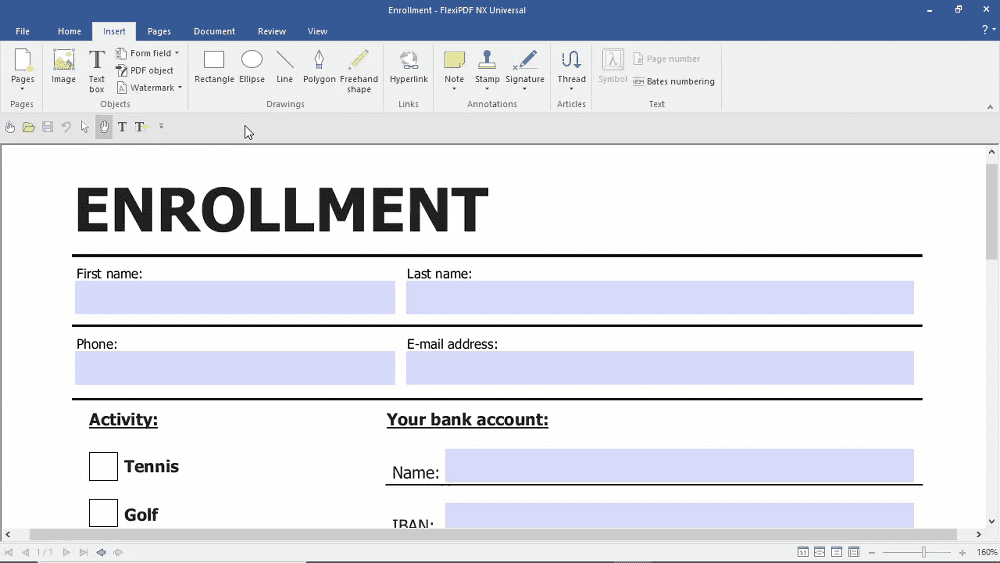Click the horizontal scrollbar thumb

(x=493, y=534)
